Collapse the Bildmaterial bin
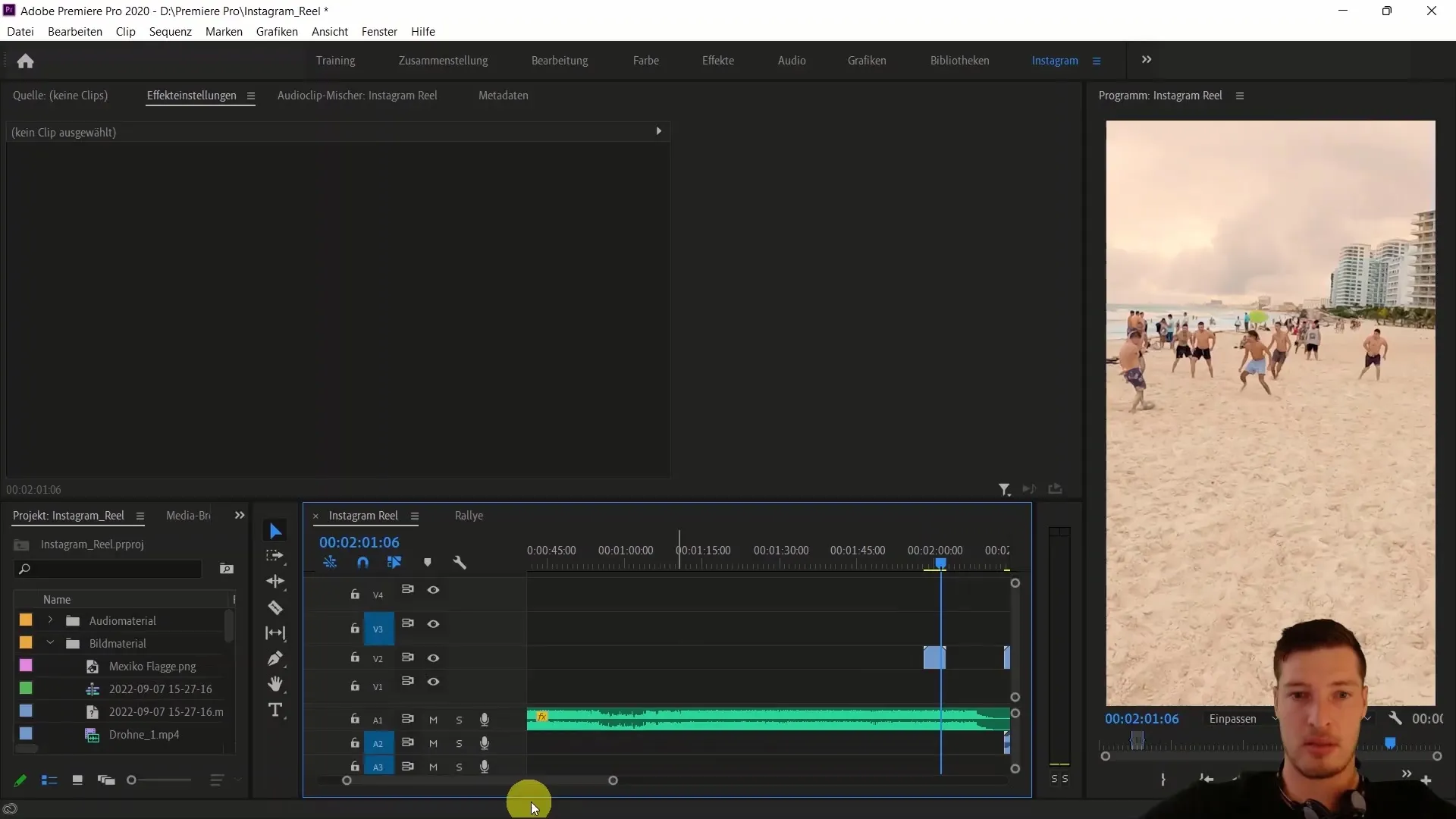 pyautogui.click(x=50, y=643)
